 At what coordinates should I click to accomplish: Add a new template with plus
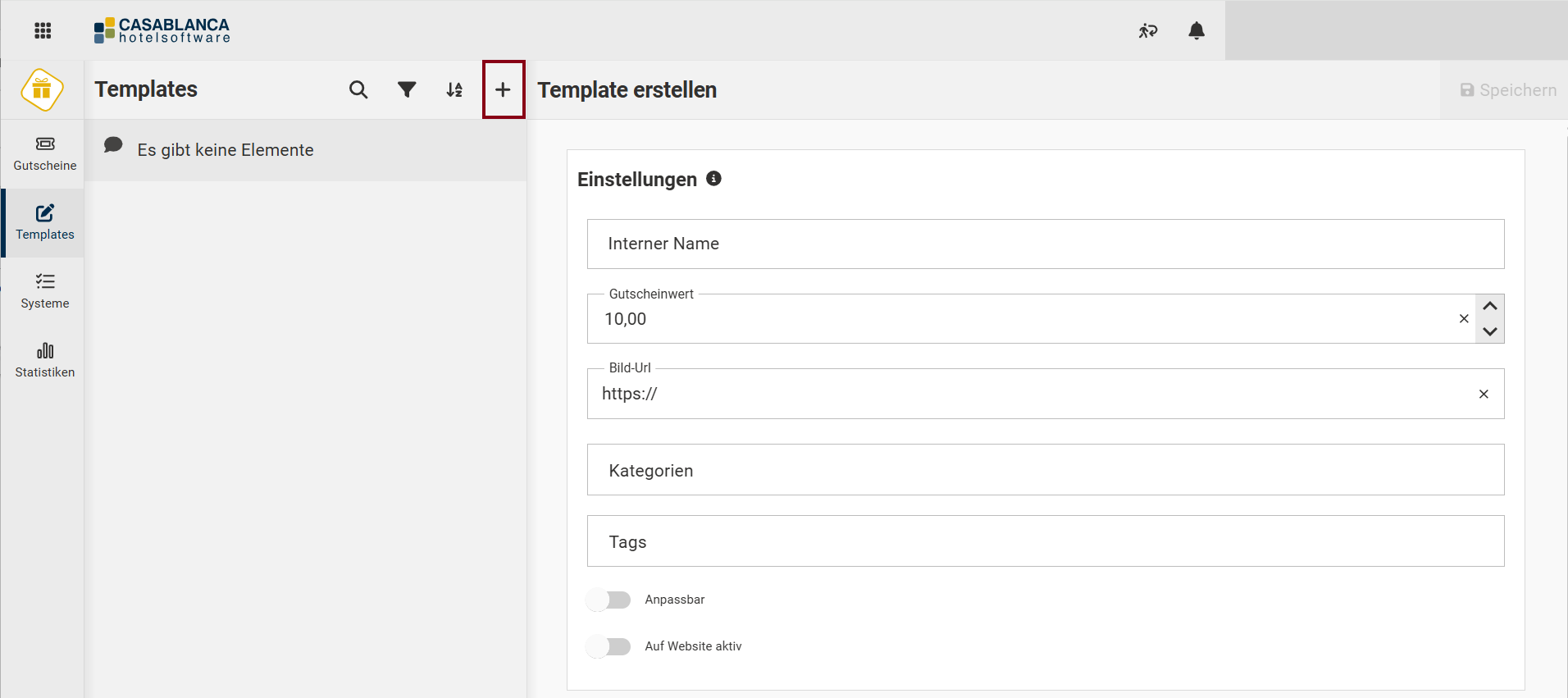[504, 89]
